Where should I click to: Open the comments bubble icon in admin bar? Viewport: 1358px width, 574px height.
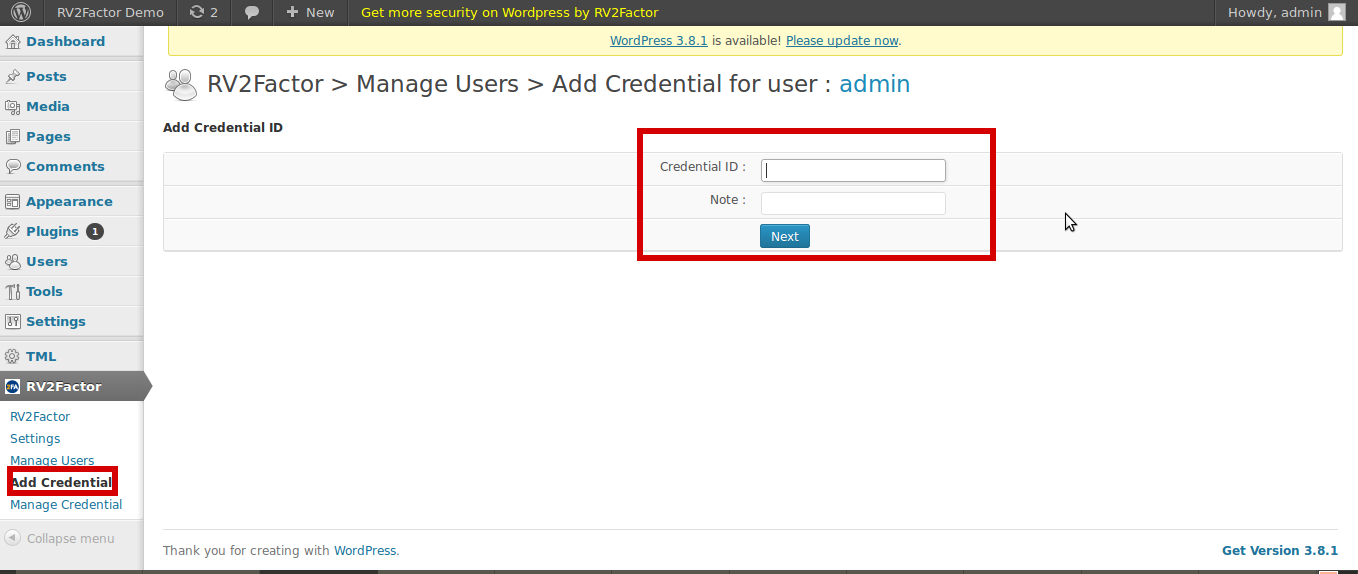253,13
